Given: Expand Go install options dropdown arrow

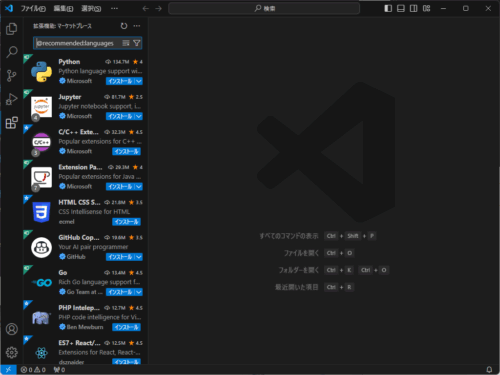Looking at the screenshot, I should point(139,292).
